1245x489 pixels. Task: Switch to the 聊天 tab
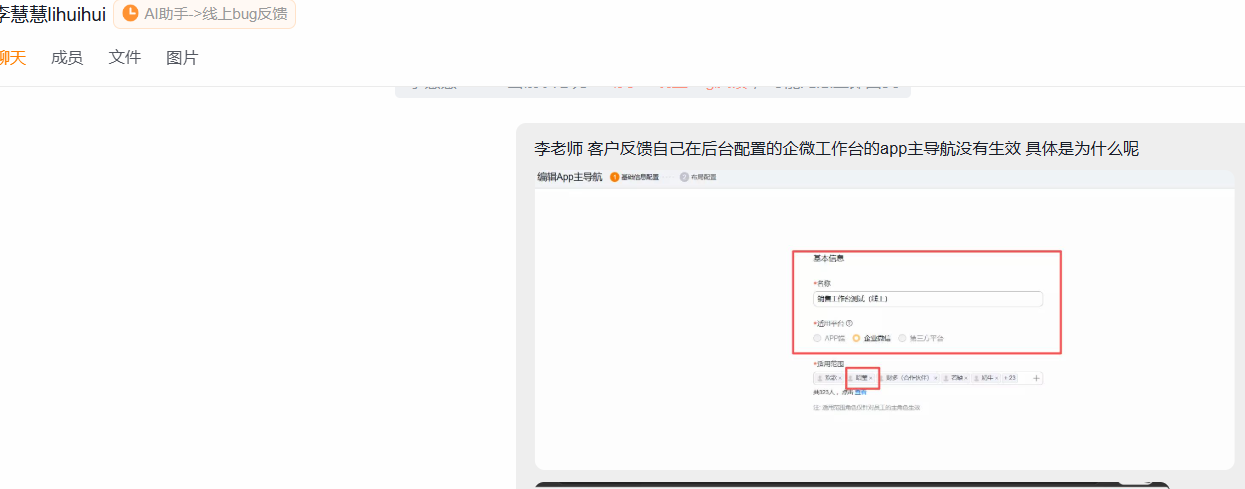tap(12, 58)
